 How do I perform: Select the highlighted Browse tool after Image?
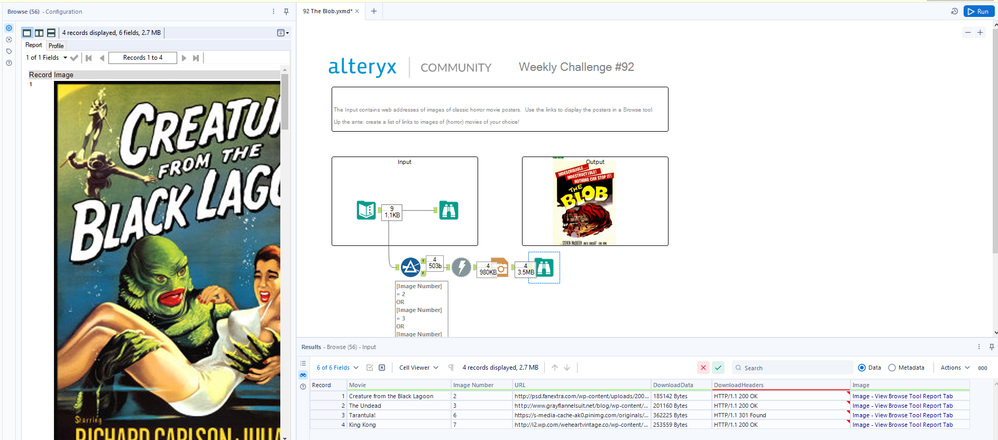tap(544, 267)
